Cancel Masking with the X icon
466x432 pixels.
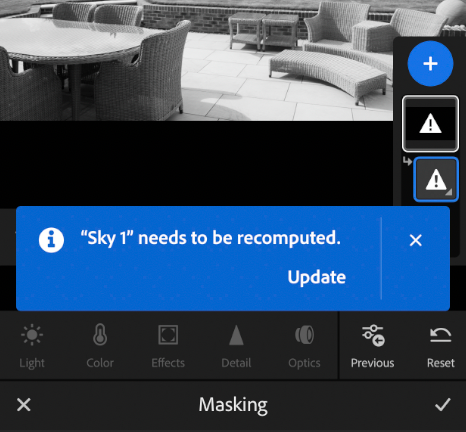(x=24, y=405)
